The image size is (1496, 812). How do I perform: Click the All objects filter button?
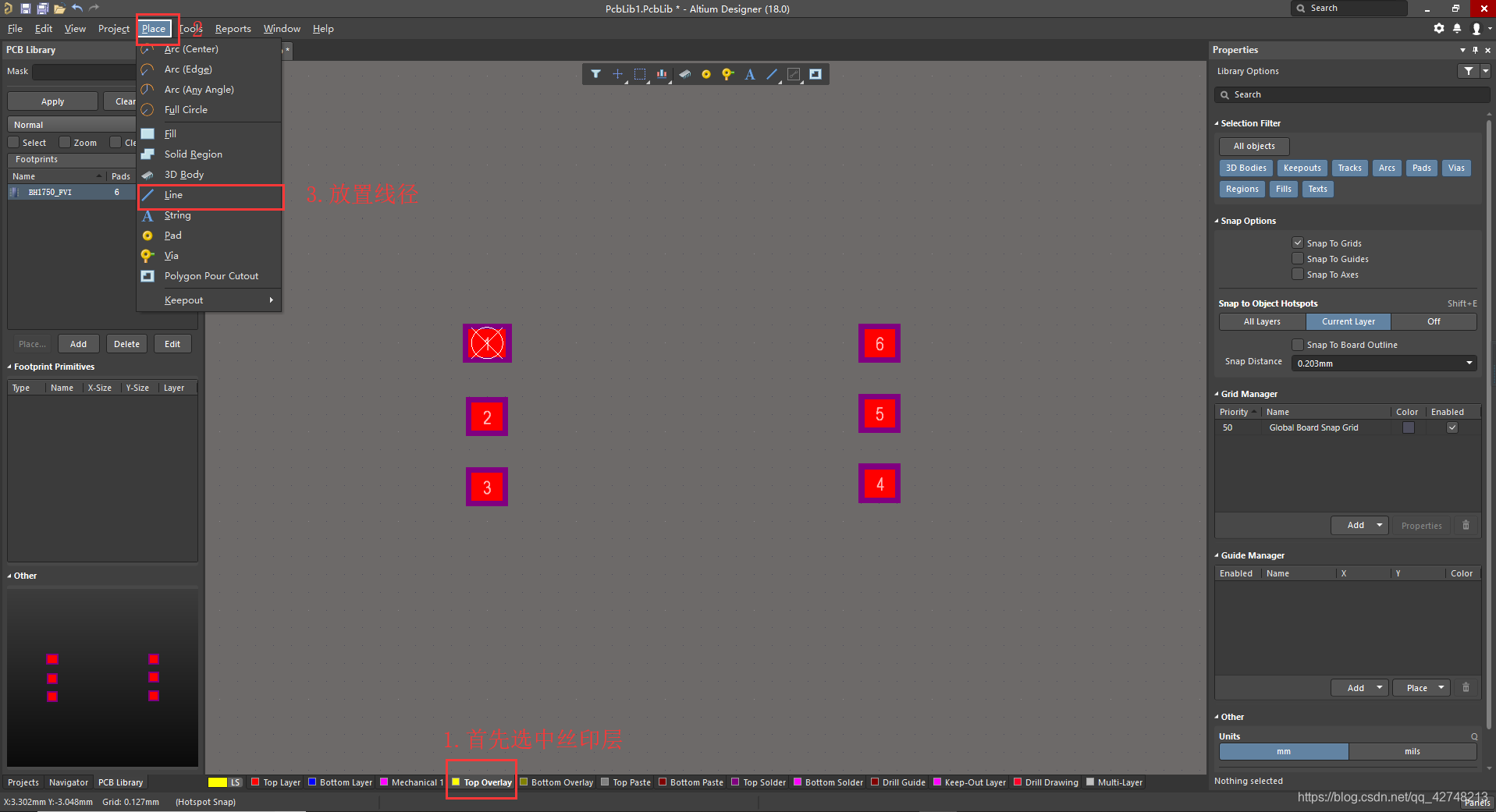click(x=1253, y=146)
